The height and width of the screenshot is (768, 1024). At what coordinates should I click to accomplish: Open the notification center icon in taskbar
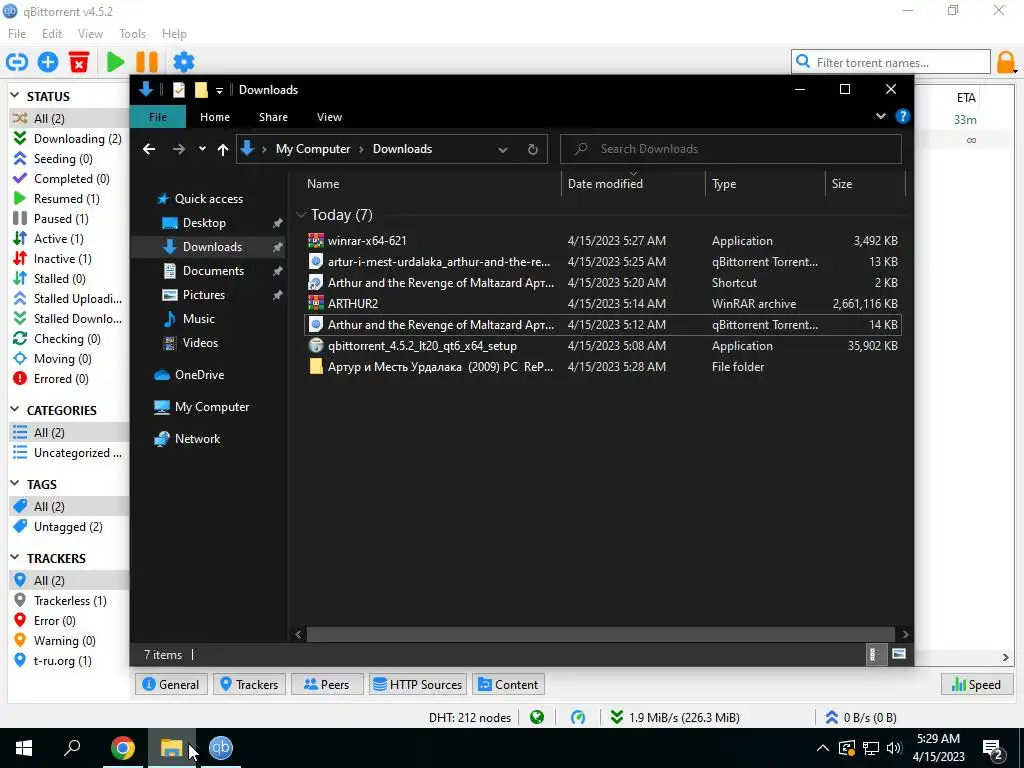click(x=993, y=748)
